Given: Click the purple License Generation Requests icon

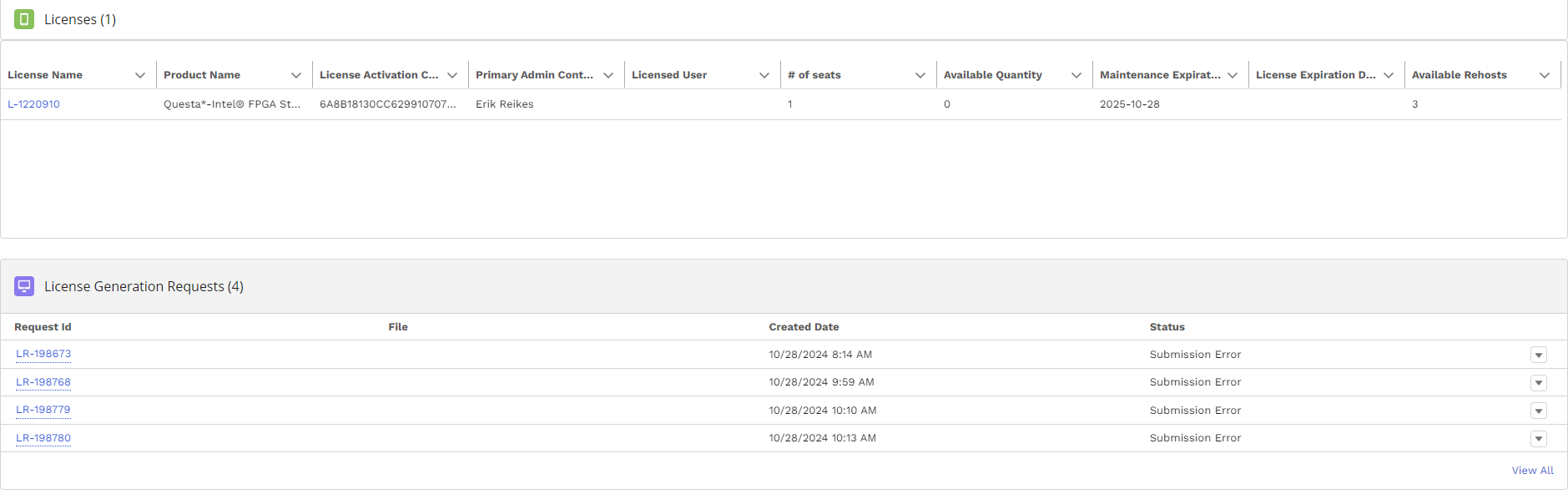Looking at the screenshot, I should [x=24, y=286].
